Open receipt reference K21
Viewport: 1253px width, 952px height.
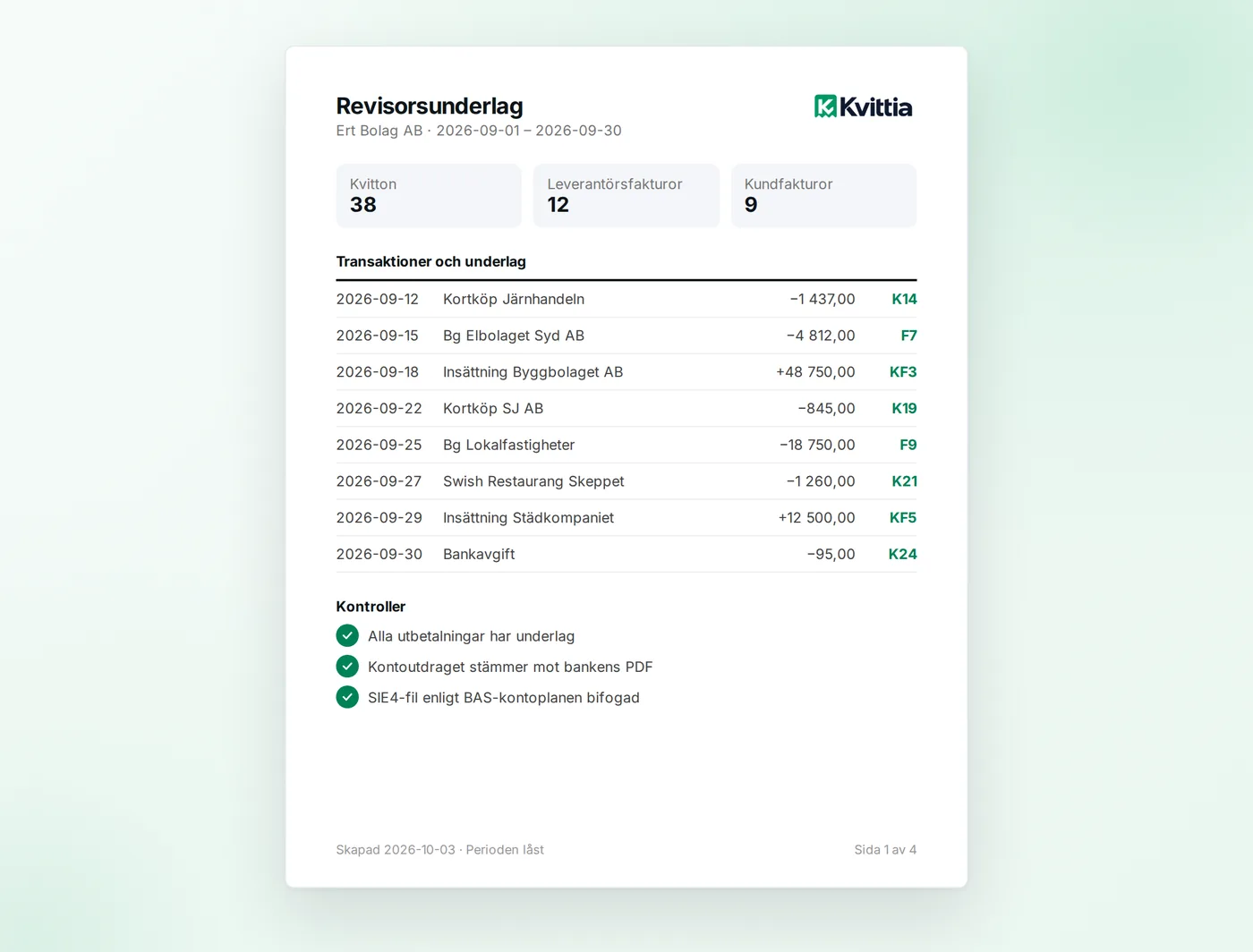click(x=904, y=480)
